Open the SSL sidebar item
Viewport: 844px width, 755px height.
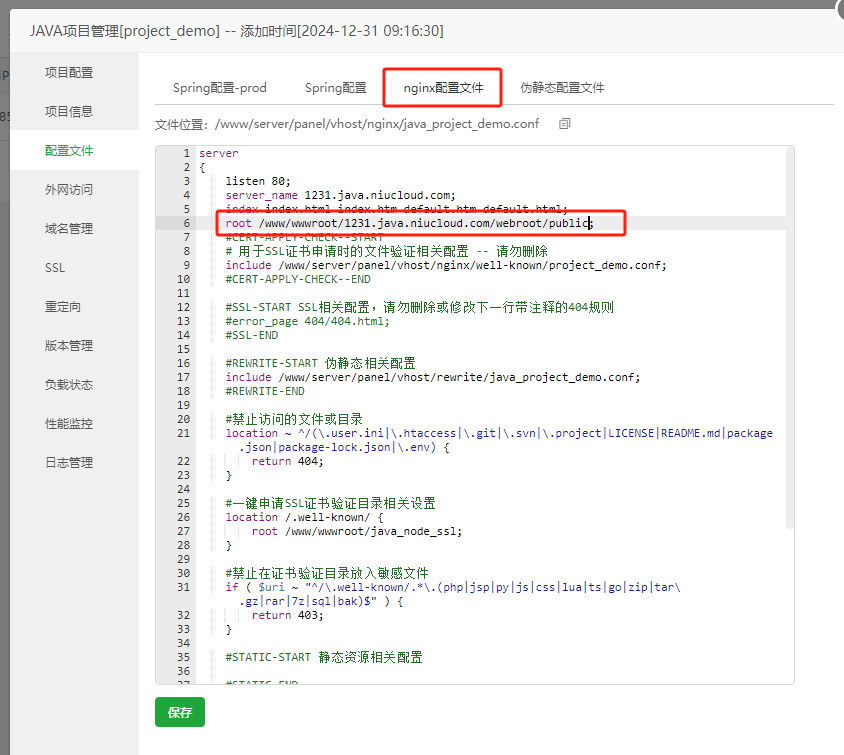(55, 268)
